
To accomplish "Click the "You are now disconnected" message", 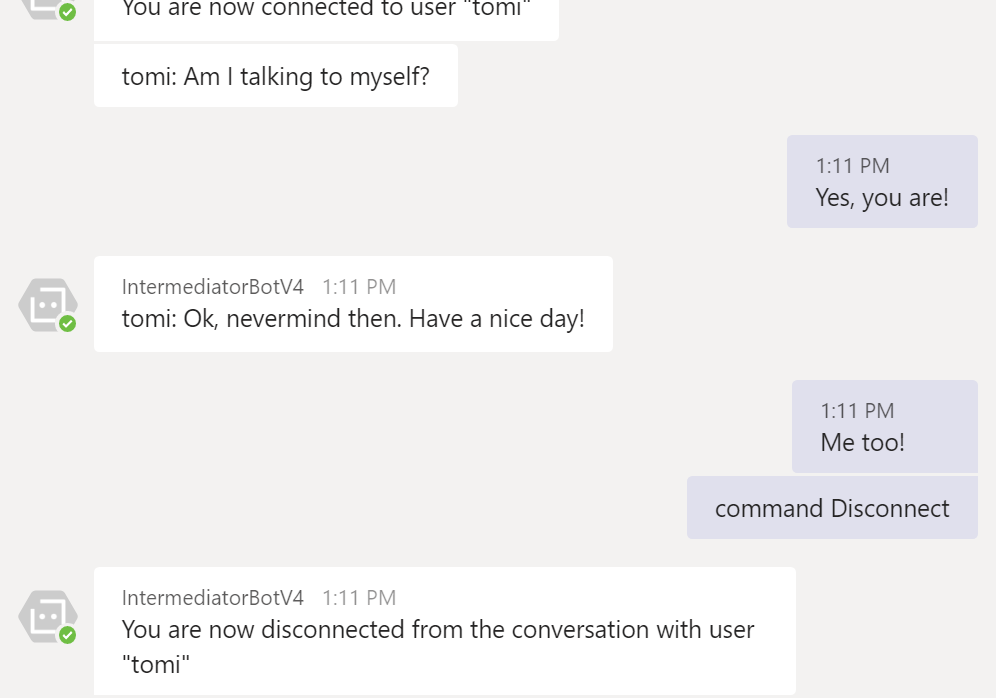I will tap(445, 631).
